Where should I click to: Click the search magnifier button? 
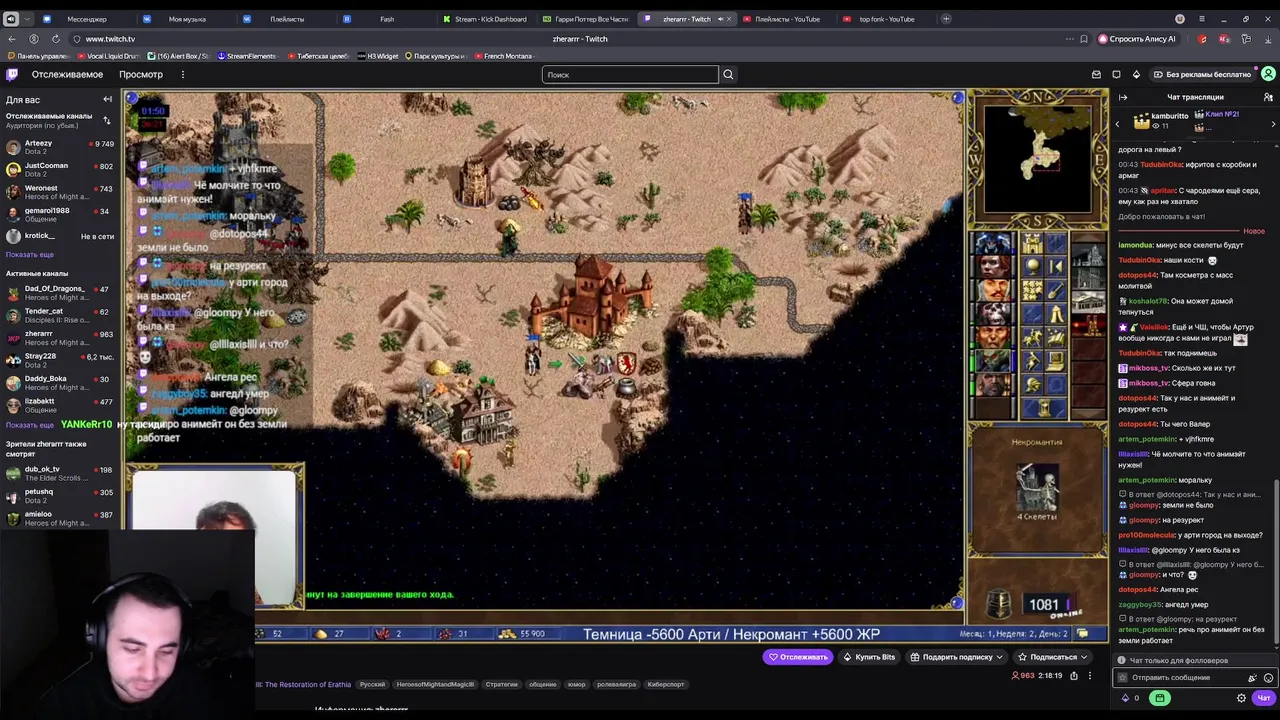pyautogui.click(x=728, y=74)
